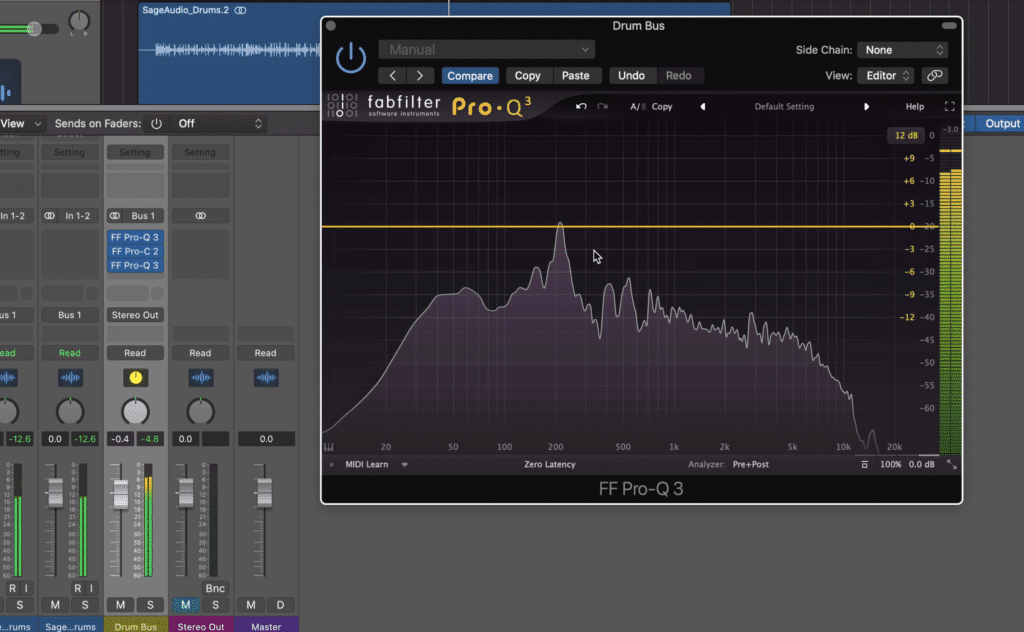The height and width of the screenshot is (632, 1024).
Task: Click the Paste button
Action: pyautogui.click(x=575, y=76)
